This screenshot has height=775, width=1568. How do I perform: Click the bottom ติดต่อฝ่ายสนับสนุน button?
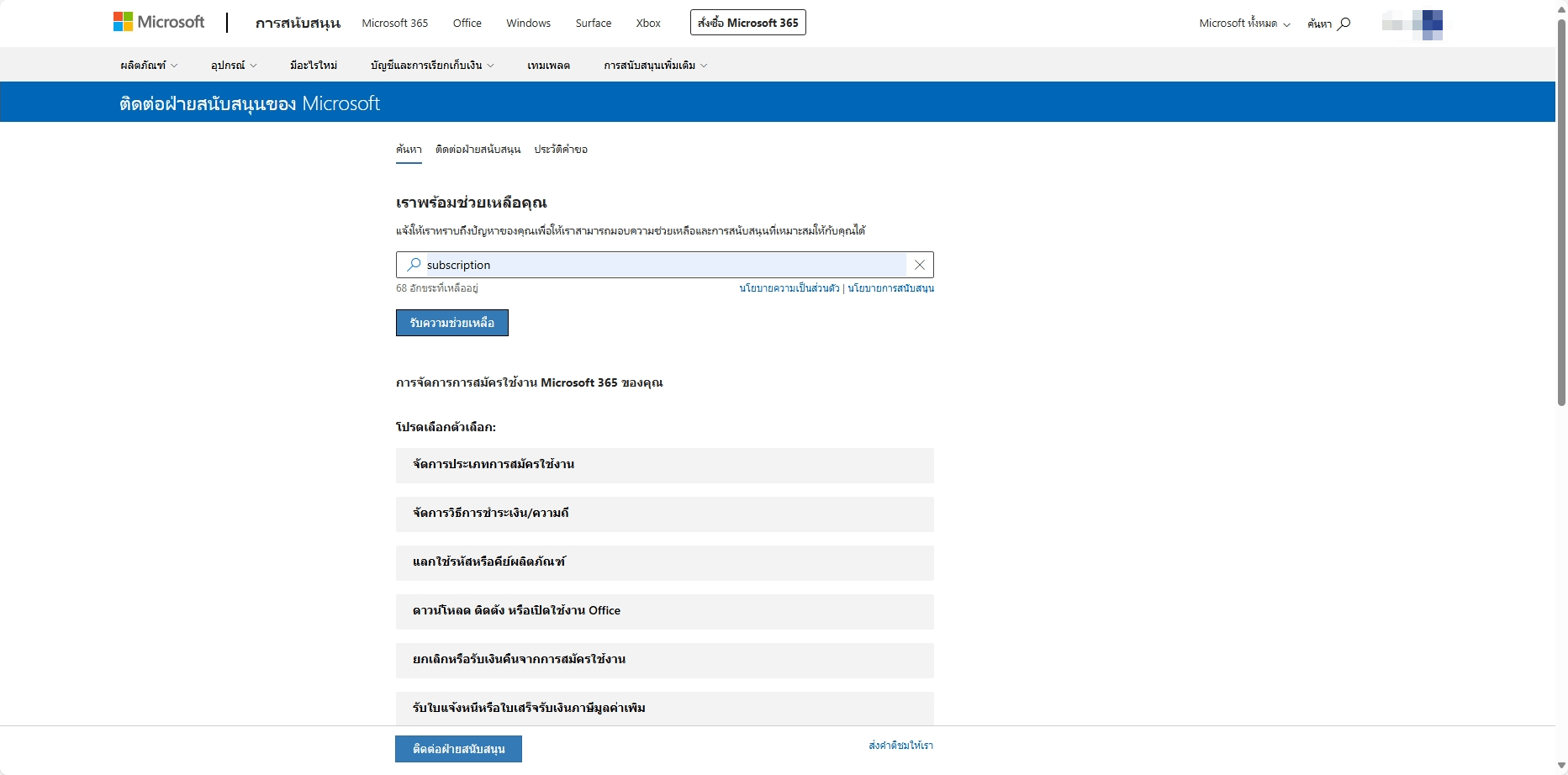coord(459,749)
